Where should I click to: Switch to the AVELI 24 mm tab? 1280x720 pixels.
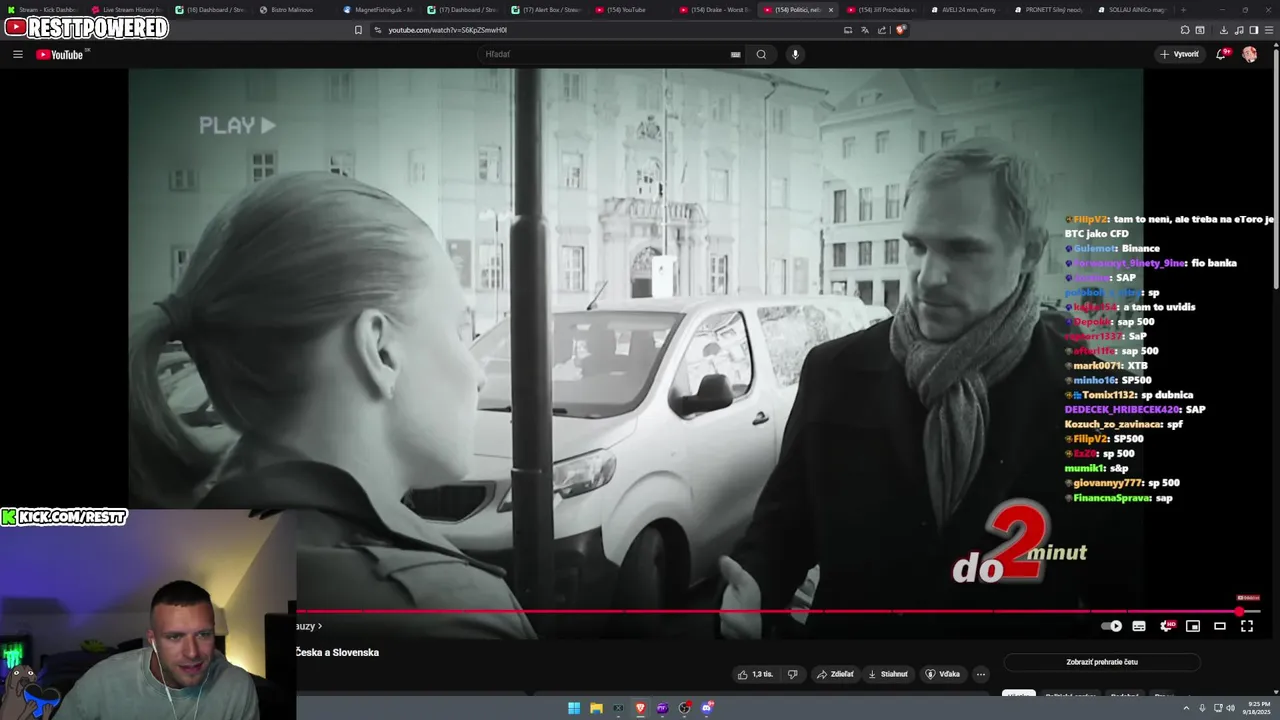click(965, 9)
